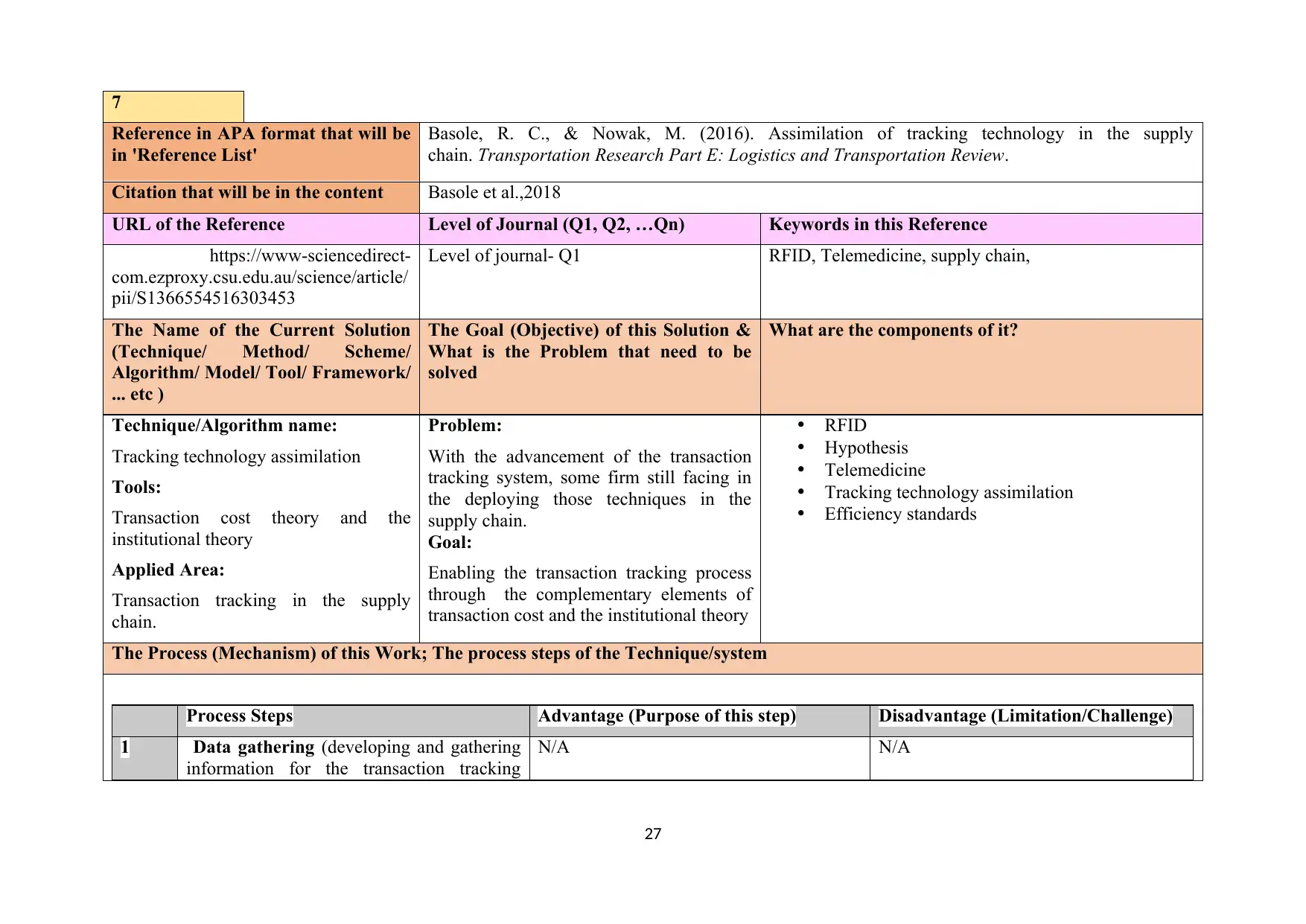The image size is (1306, 924).
Task: Click 'Advantage (Purpose of this step)' column header
Action: pyautogui.click(x=700, y=721)
